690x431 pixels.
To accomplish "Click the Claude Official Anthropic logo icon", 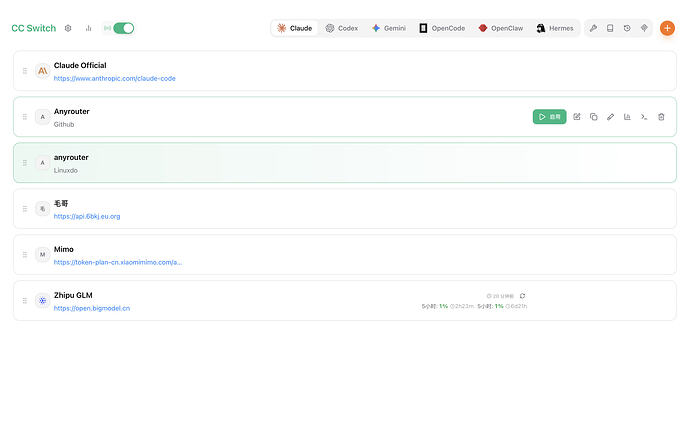I will [43, 71].
